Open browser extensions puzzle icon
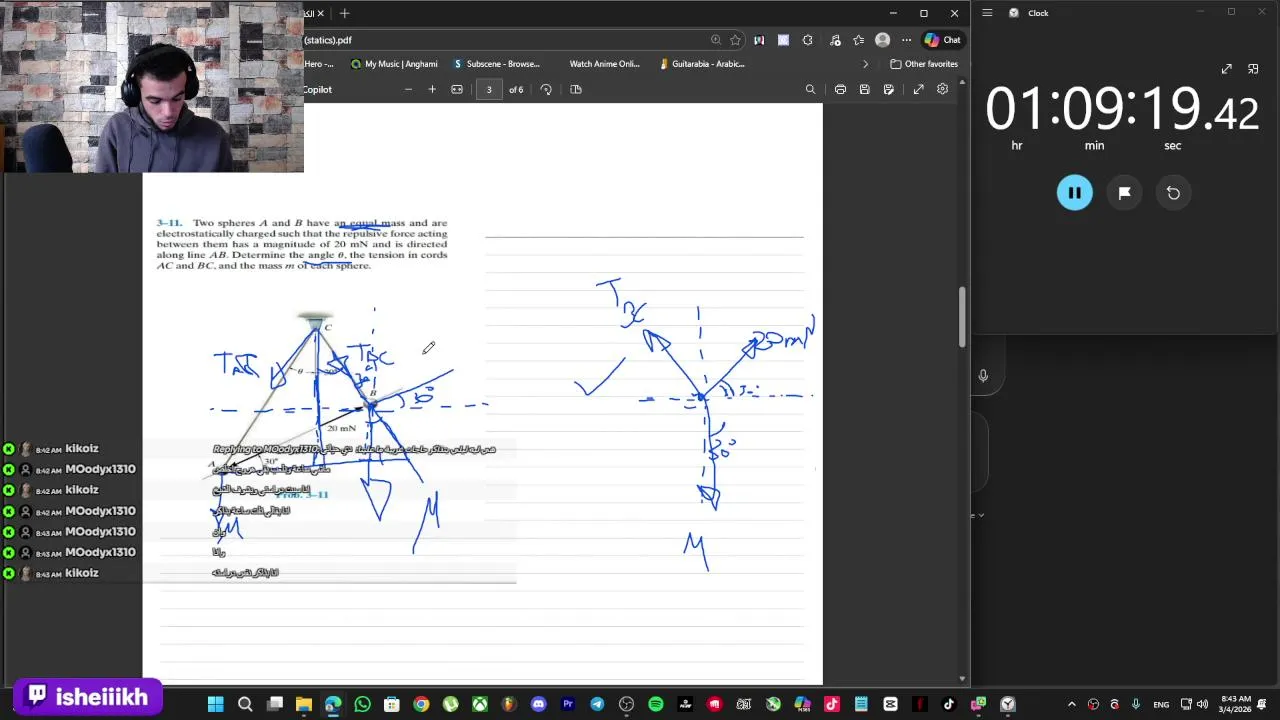 pos(808,40)
